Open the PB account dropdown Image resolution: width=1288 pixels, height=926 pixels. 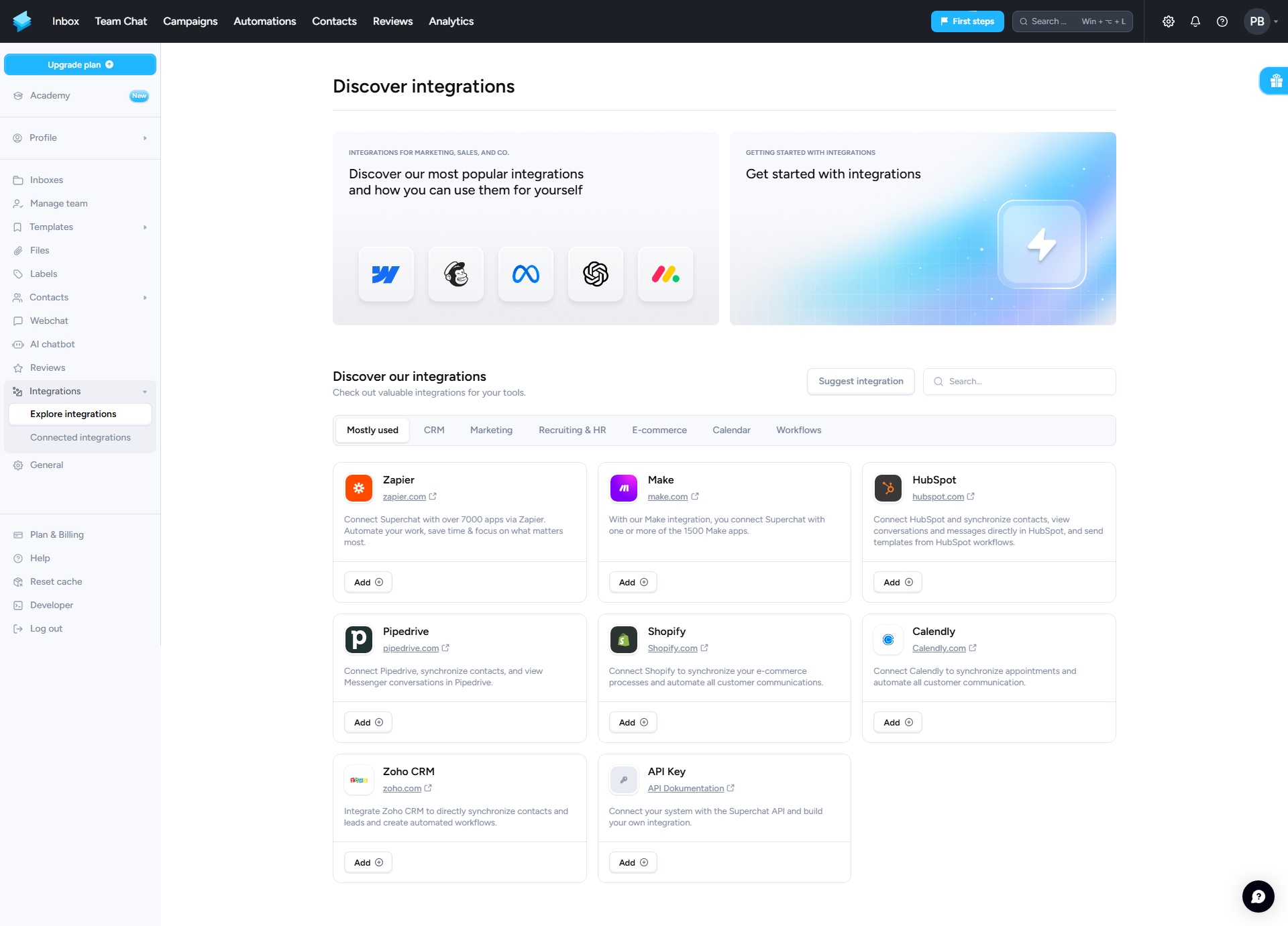1262,21
